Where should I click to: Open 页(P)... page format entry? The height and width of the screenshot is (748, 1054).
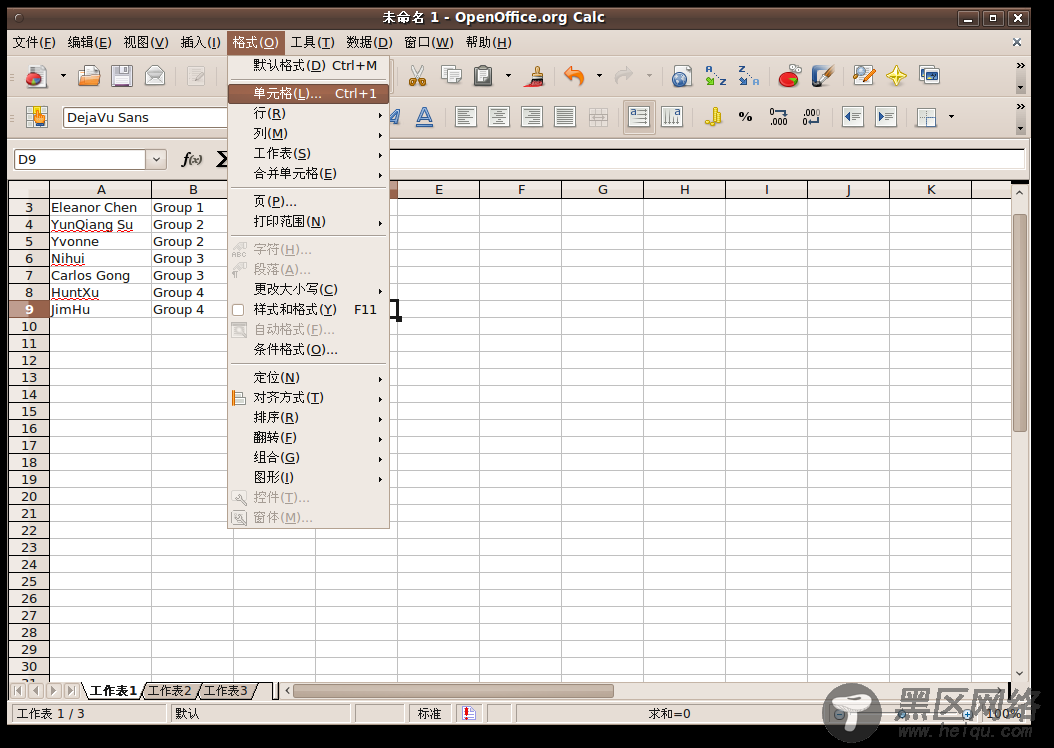point(309,202)
